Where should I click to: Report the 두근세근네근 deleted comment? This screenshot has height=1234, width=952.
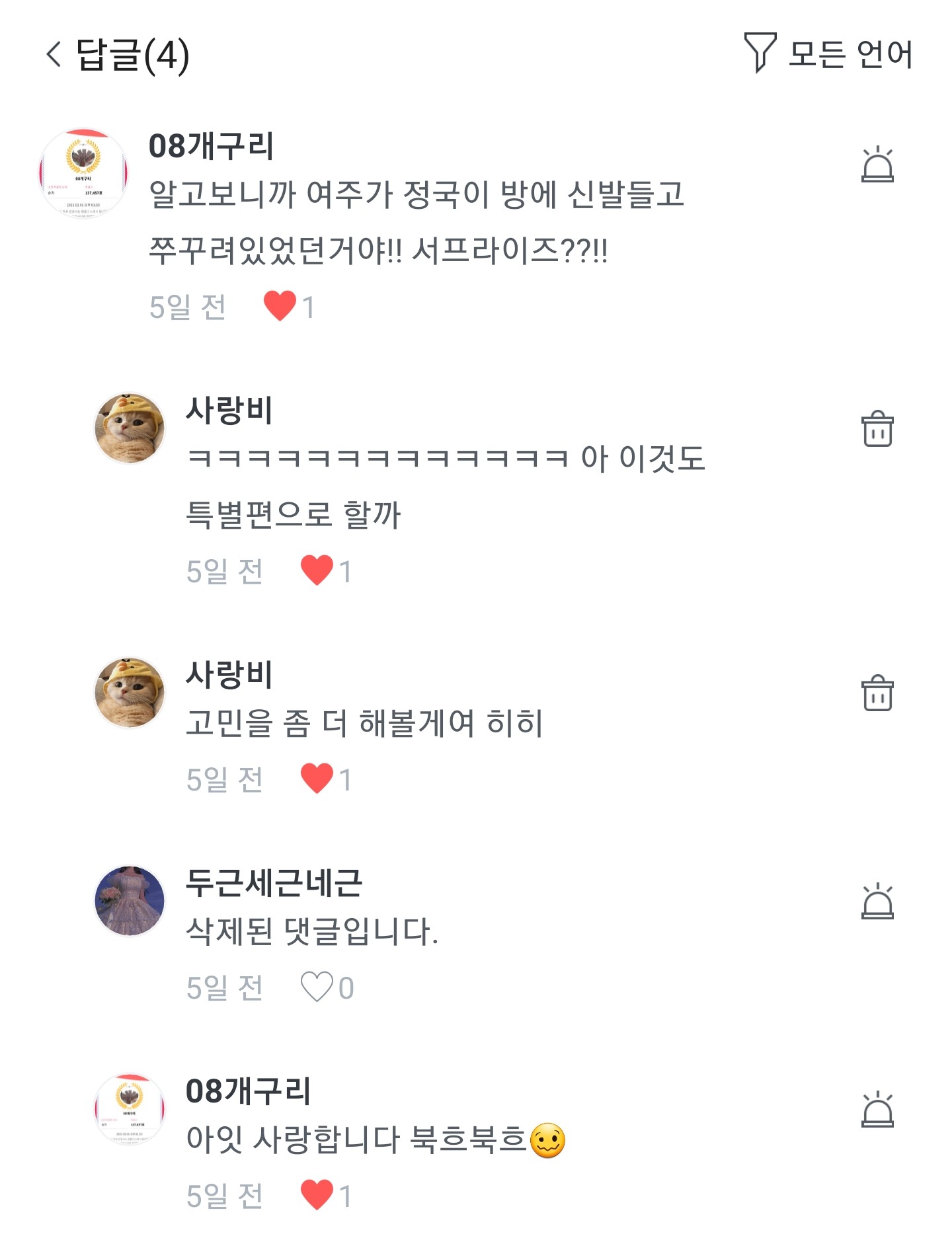877,902
